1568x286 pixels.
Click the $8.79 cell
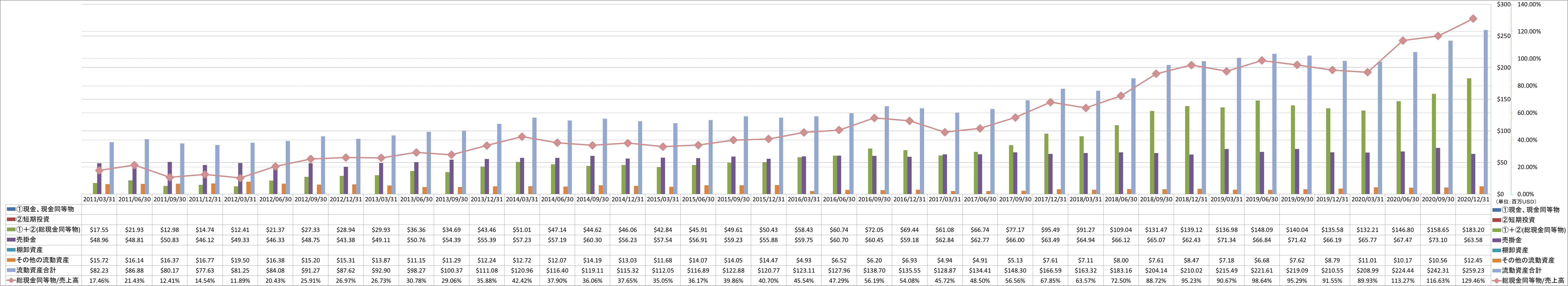point(1333,260)
